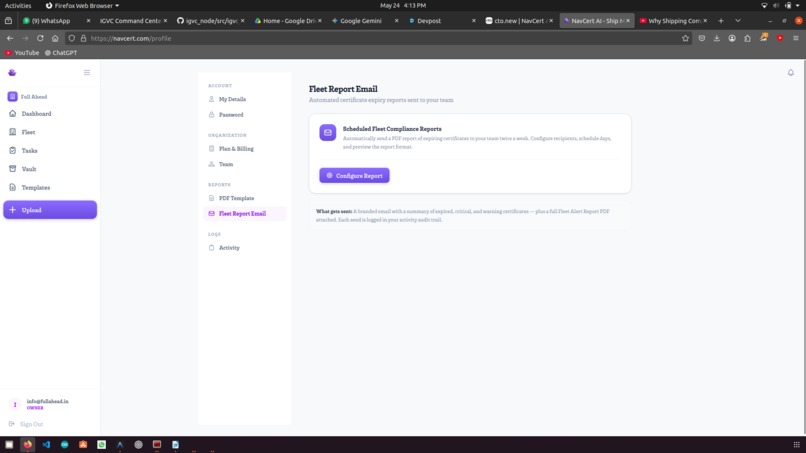Open Firefox Web Browser app menu
This screenshot has height=453, width=806.
click(82, 5)
